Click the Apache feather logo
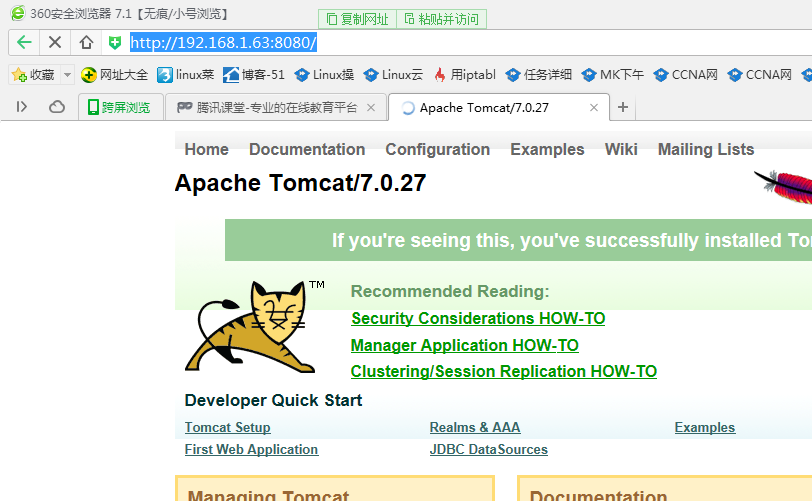Image resolution: width=812 pixels, height=501 pixels. (x=785, y=187)
